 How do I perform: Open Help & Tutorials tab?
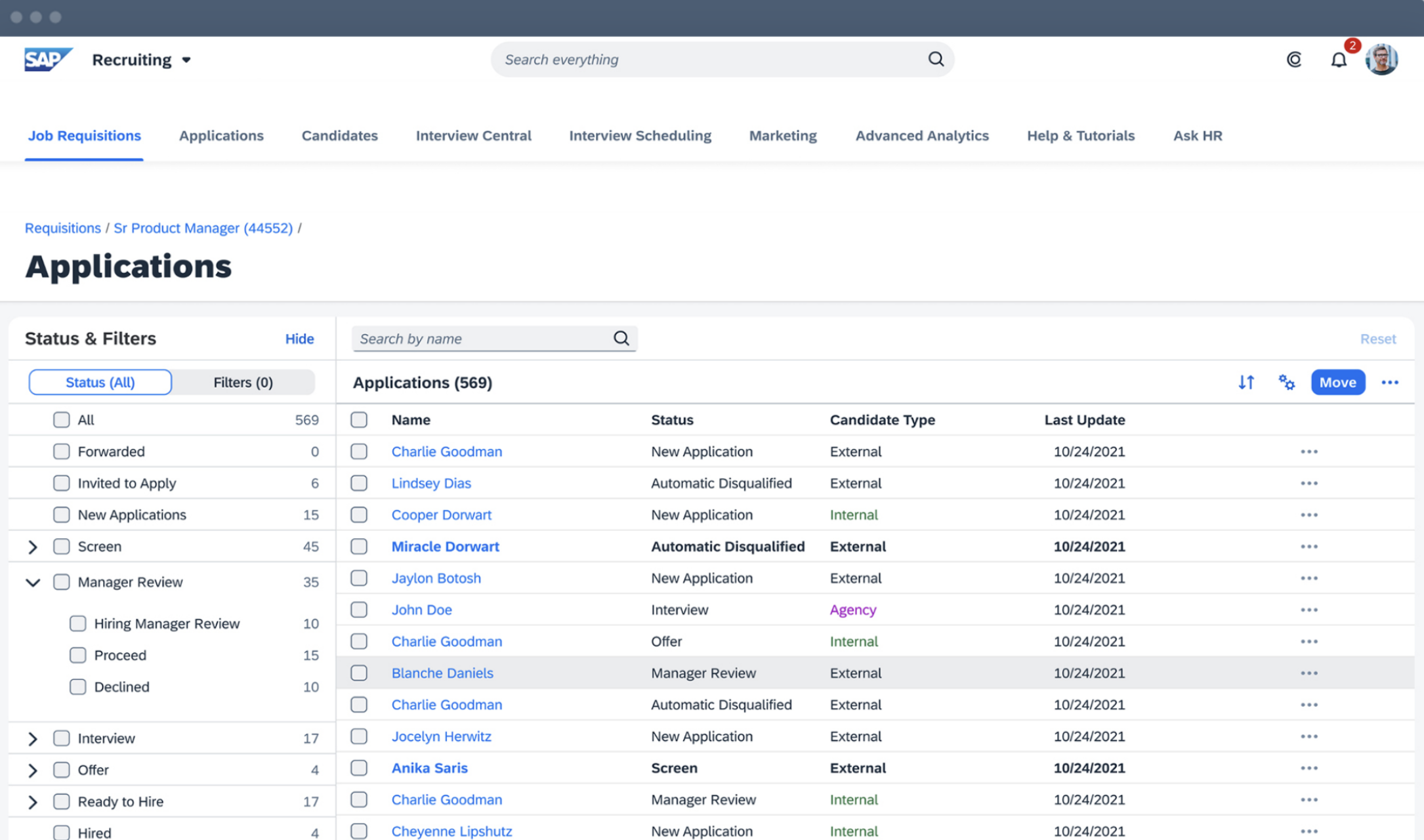point(1081,135)
